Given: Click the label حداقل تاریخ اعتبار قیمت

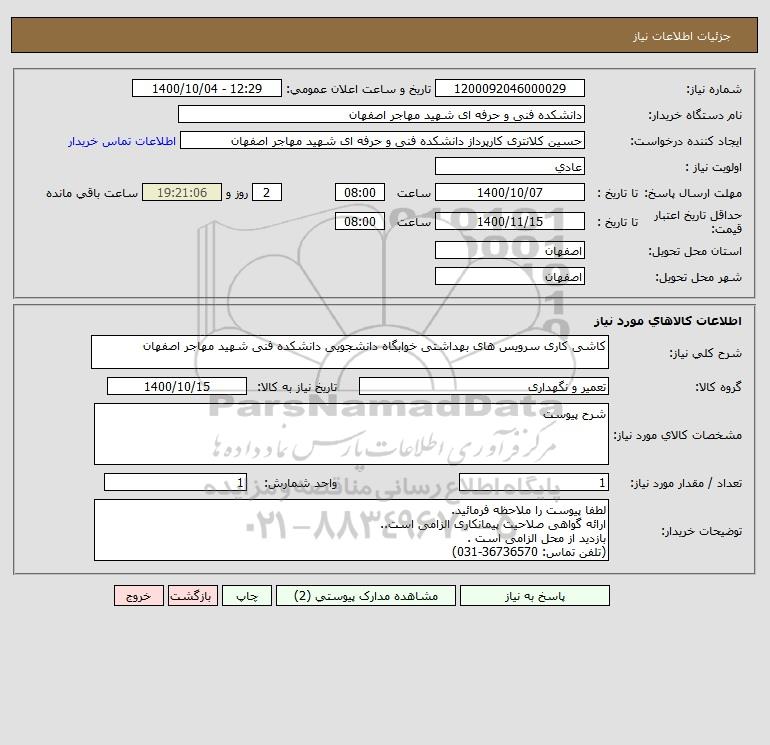Looking at the screenshot, I should pyautogui.click(x=697, y=222).
